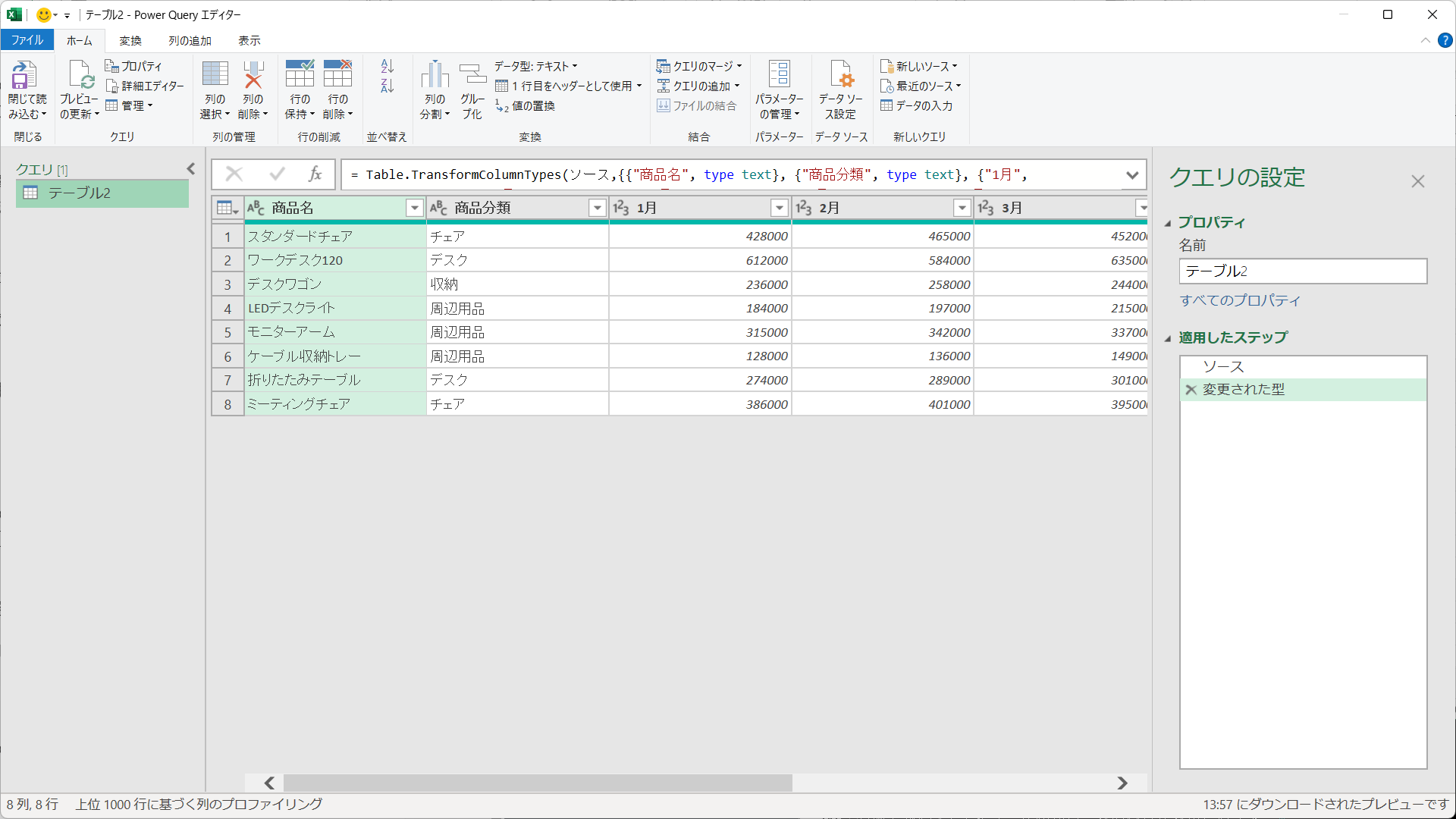Select the 変更された型 applied step
Viewport: 1456px width, 819px height.
1303,390
